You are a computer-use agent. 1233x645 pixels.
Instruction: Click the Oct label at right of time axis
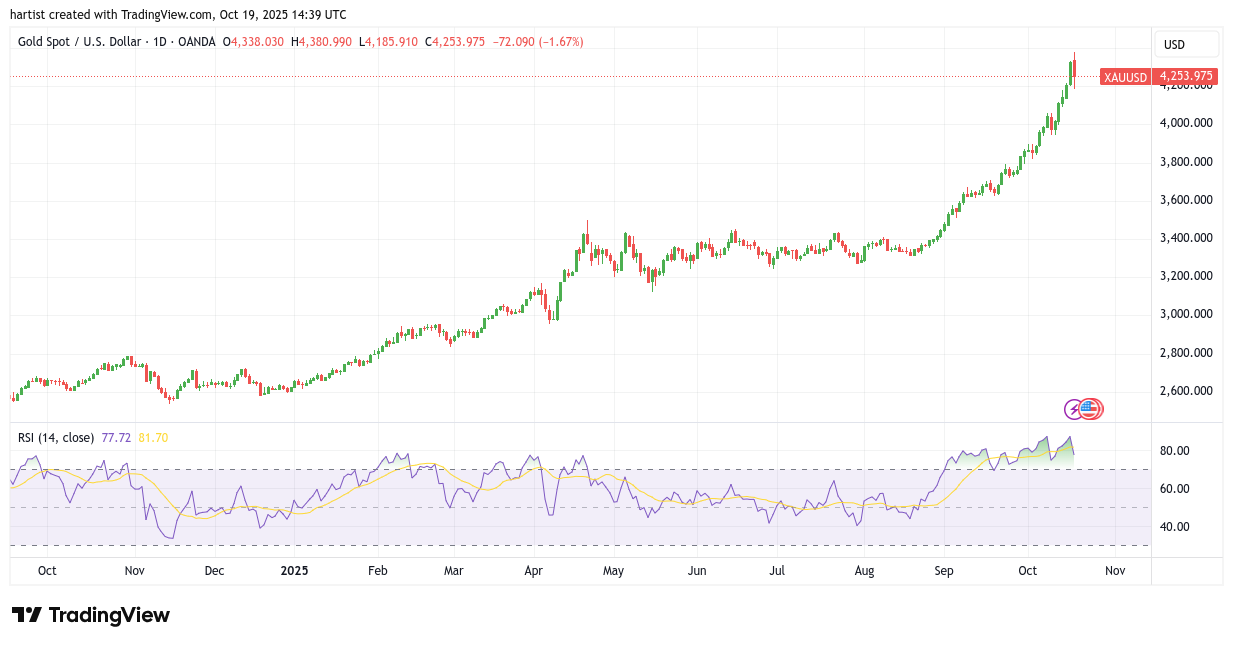coord(1027,571)
